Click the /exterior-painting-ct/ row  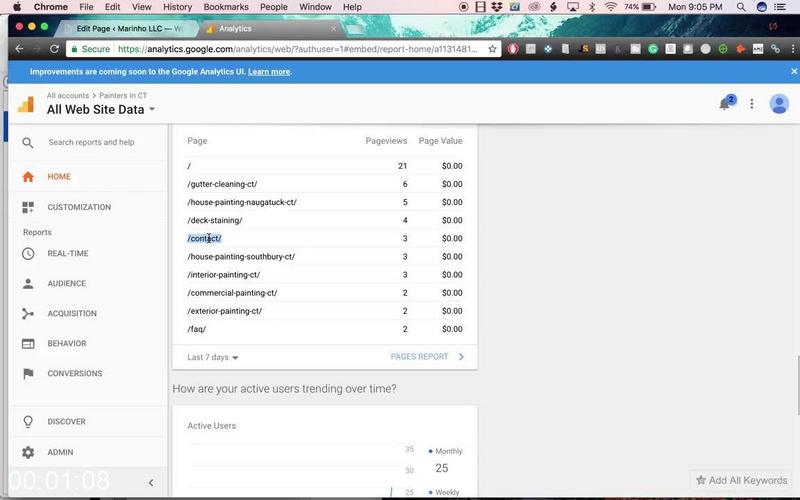click(x=324, y=311)
